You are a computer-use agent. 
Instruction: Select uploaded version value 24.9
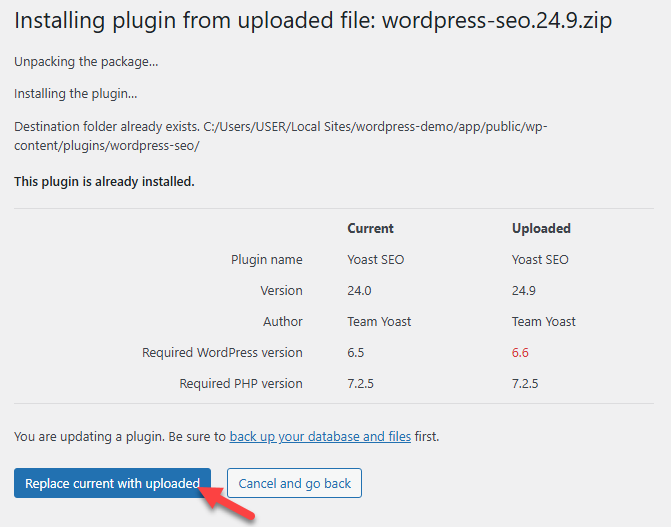coord(524,291)
